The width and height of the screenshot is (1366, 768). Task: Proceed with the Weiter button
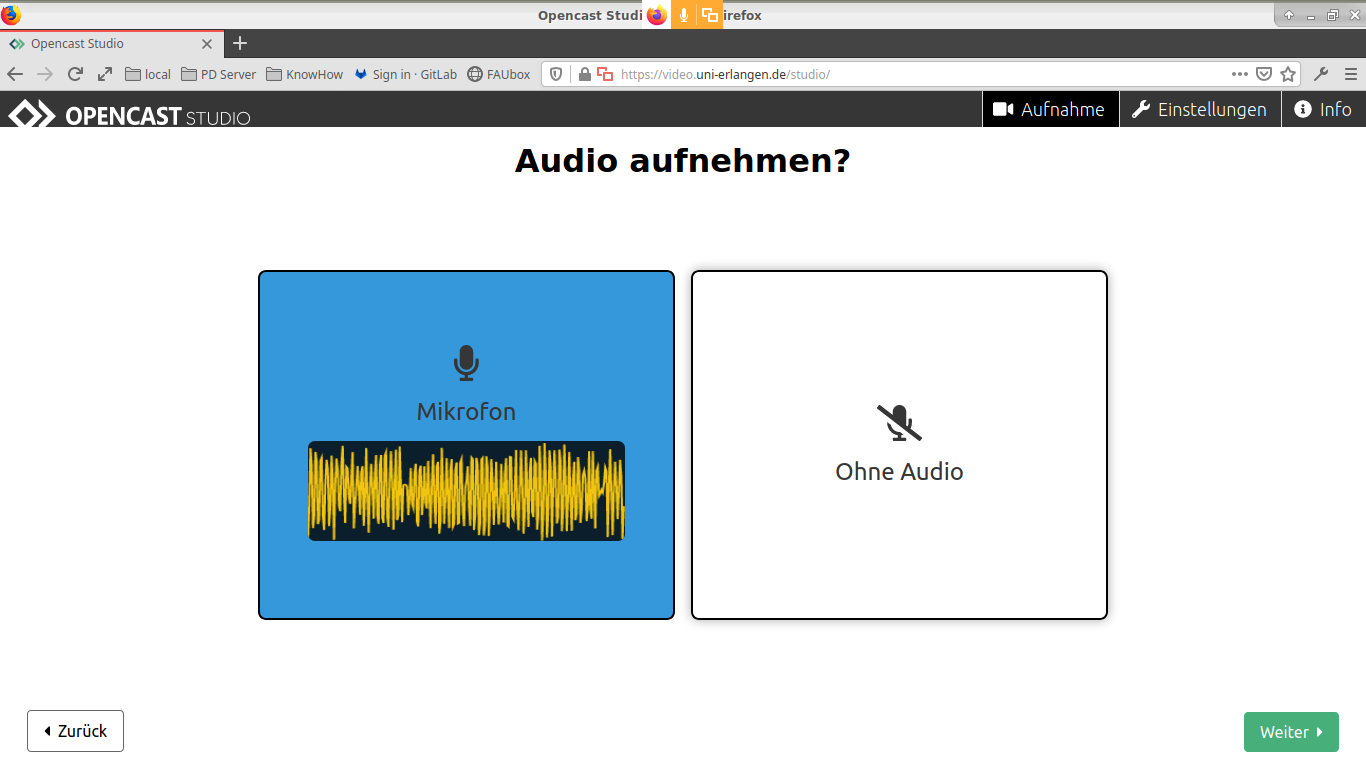tap(1290, 732)
